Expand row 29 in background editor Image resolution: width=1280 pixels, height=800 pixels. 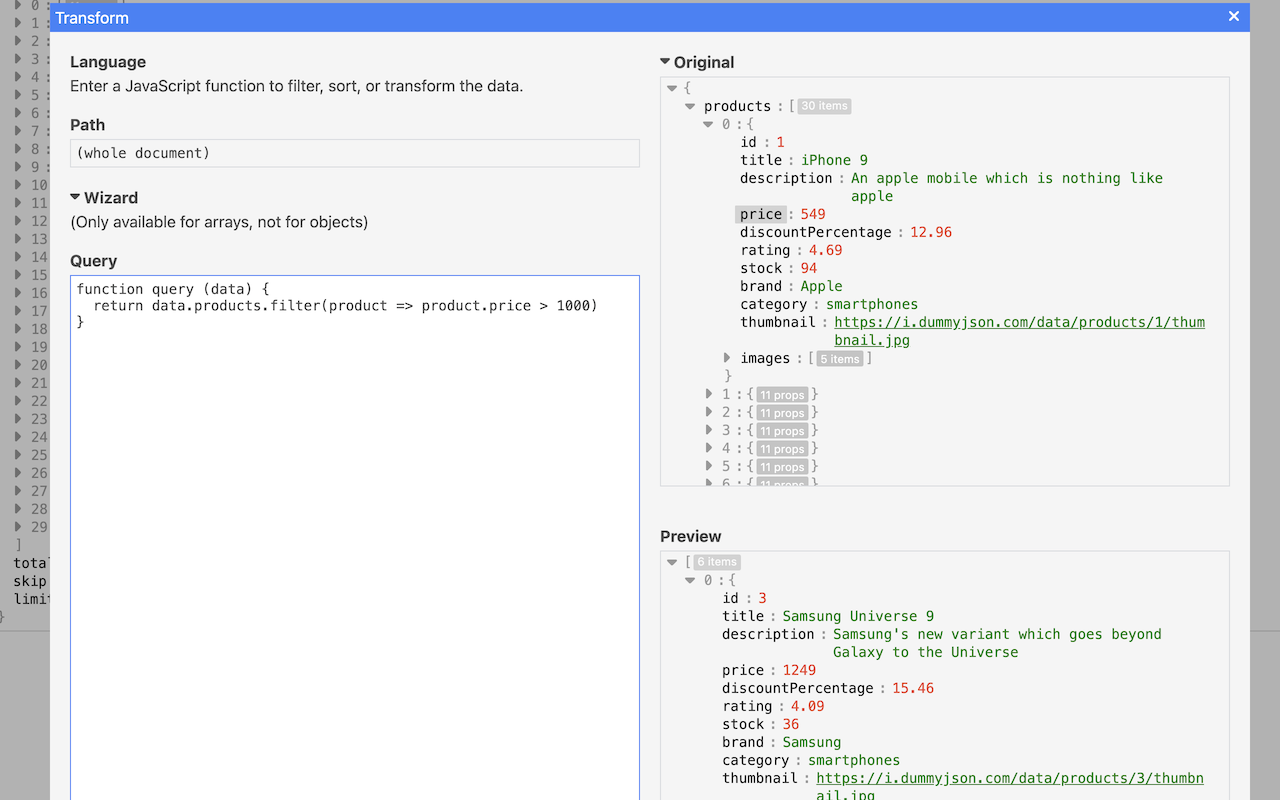click(x=18, y=527)
